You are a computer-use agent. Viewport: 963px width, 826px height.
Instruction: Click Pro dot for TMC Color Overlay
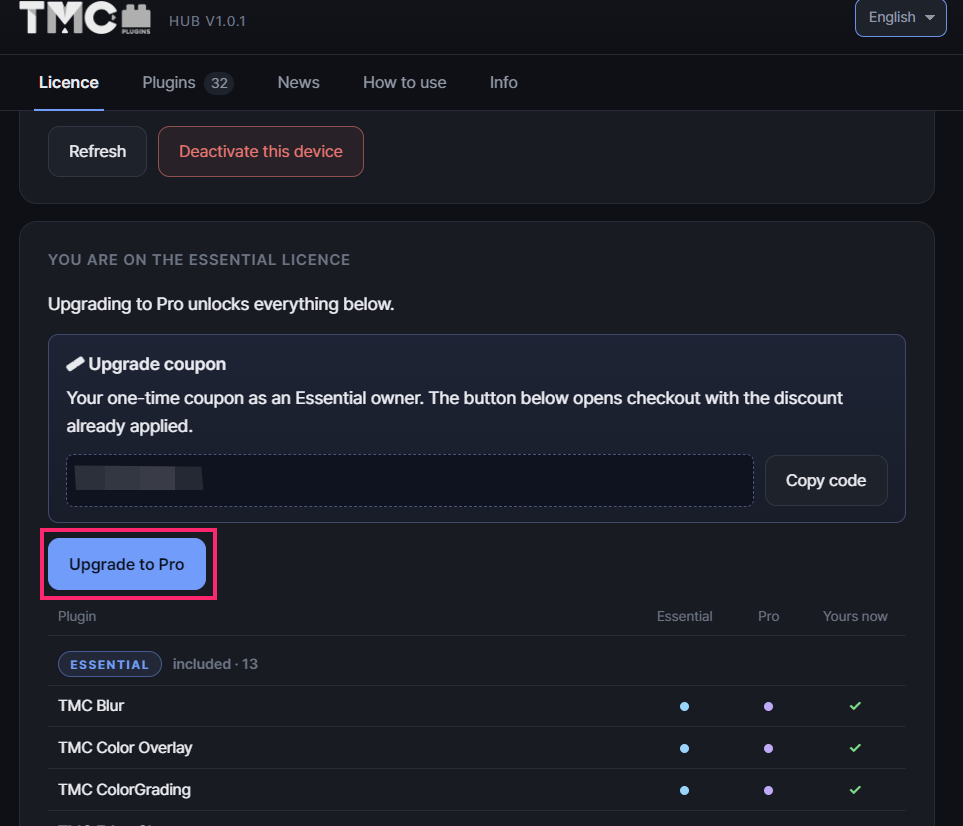coord(768,748)
